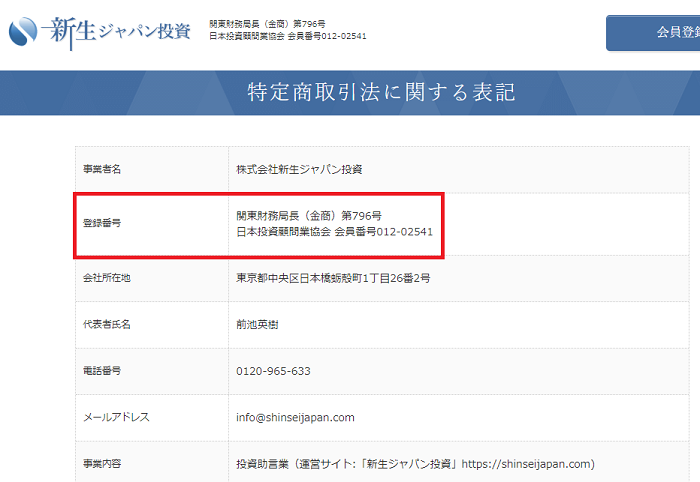Click the メールアドレス label cell
The image size is (700, 482).
pos(152,418)
